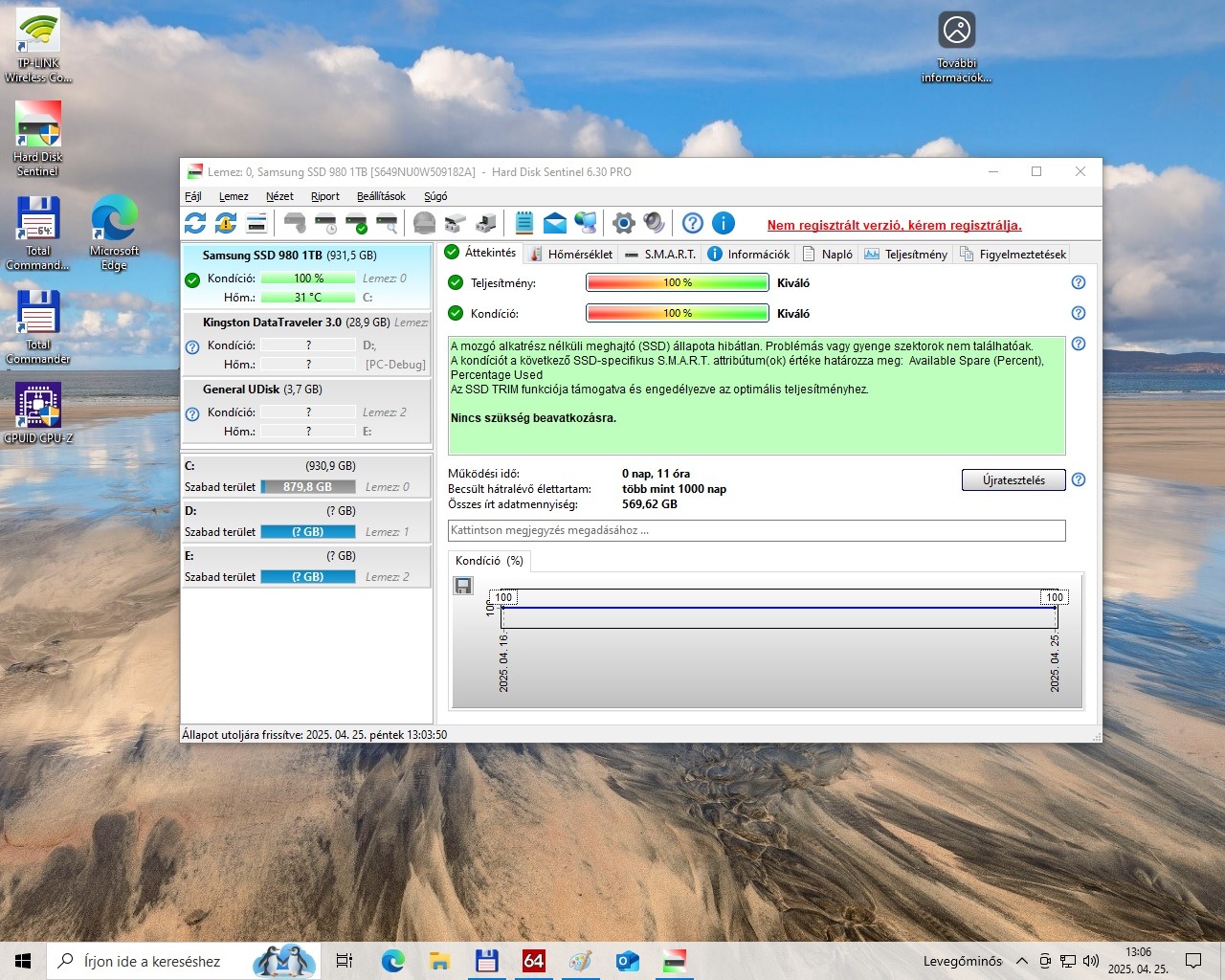Click the disk icon with clock
Image resolution: width=1225 pixels, height=980 pixels.
tap(325, 224)
